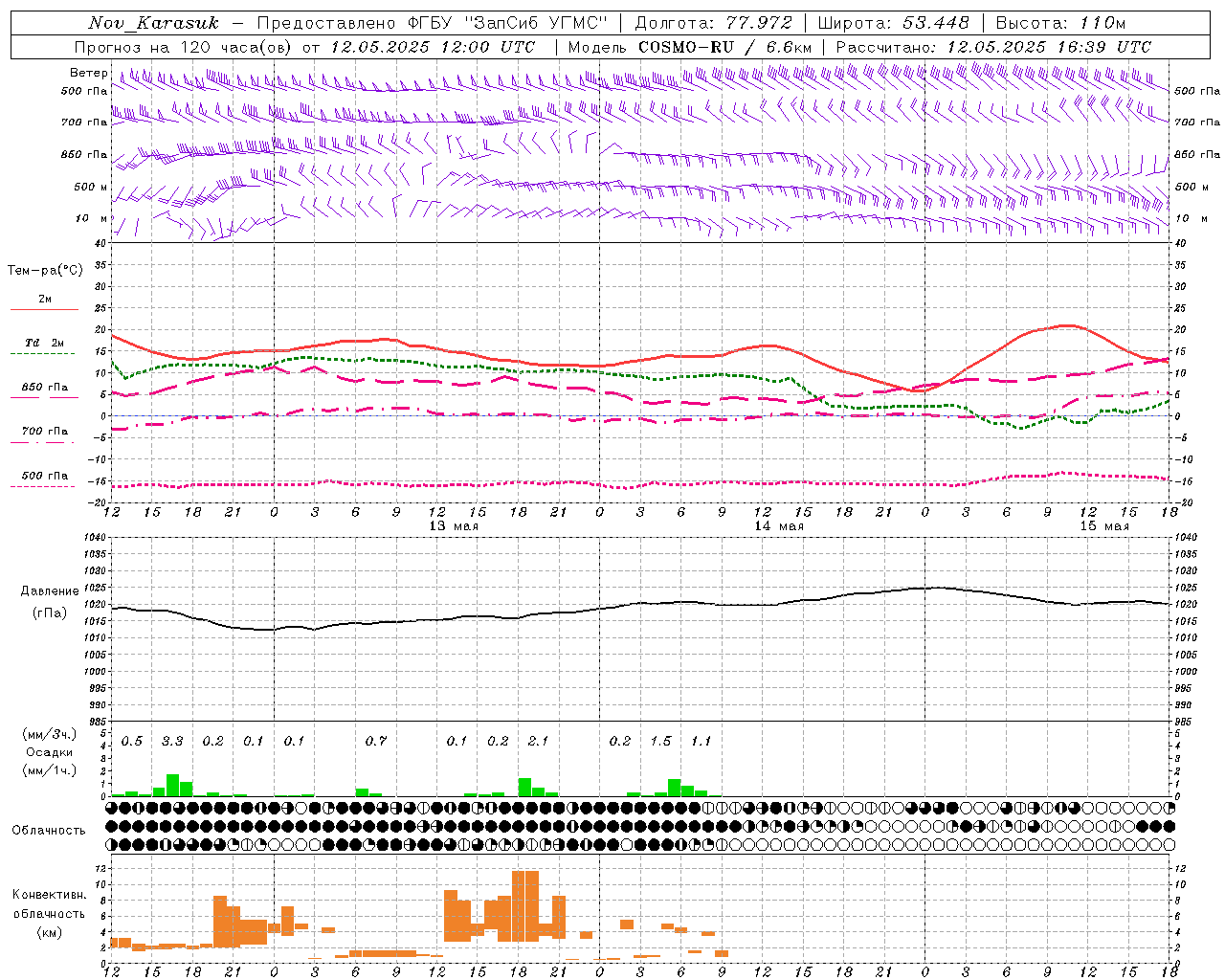Viewport: 1225px width, 980px height.
Task: Click the 2.1 precipitation total value
Action: point(539,741)
